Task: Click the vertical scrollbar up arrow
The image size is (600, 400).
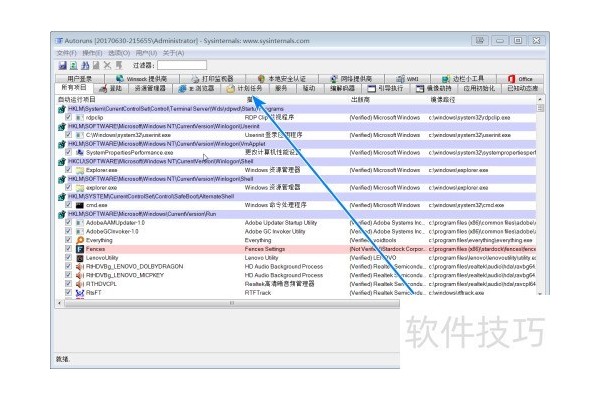Action: pos(540,100)
